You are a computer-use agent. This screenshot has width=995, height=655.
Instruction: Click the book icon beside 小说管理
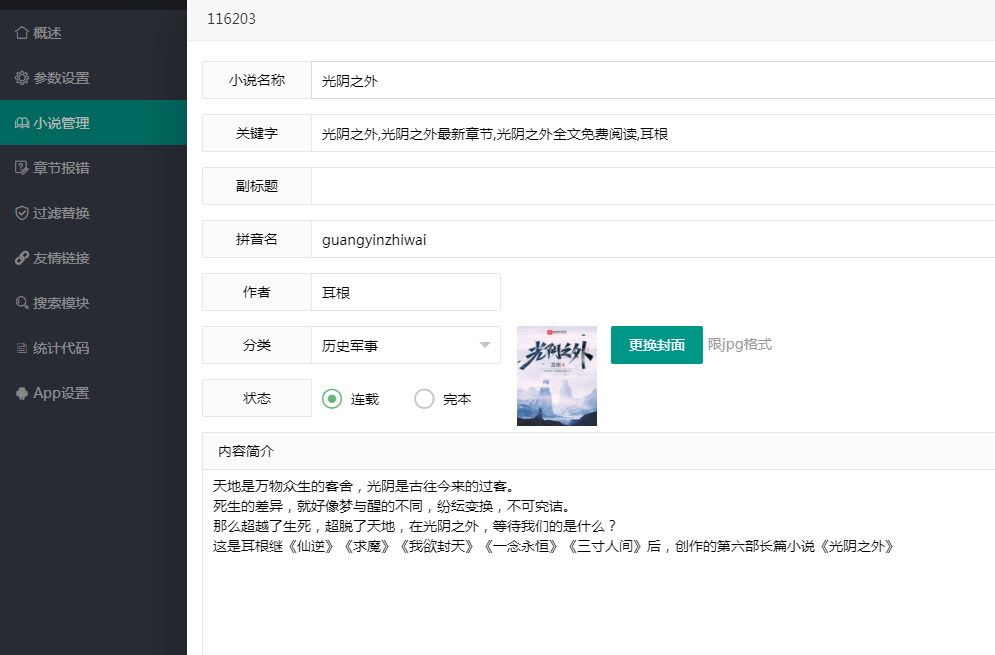tap(22, 123)
